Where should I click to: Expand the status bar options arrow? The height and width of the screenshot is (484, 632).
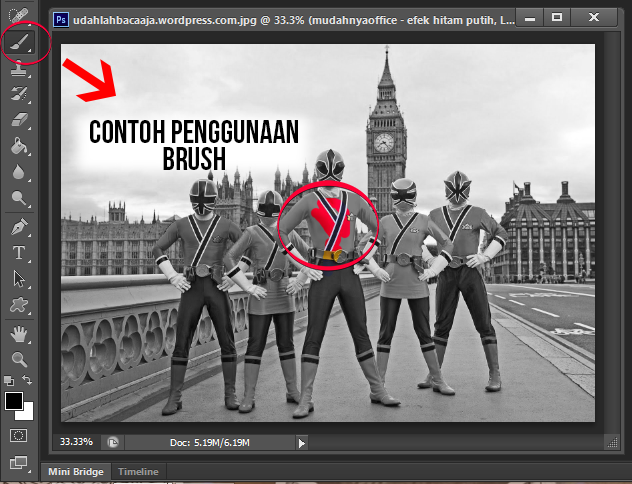pyautogui.click(x=301, y=443)
